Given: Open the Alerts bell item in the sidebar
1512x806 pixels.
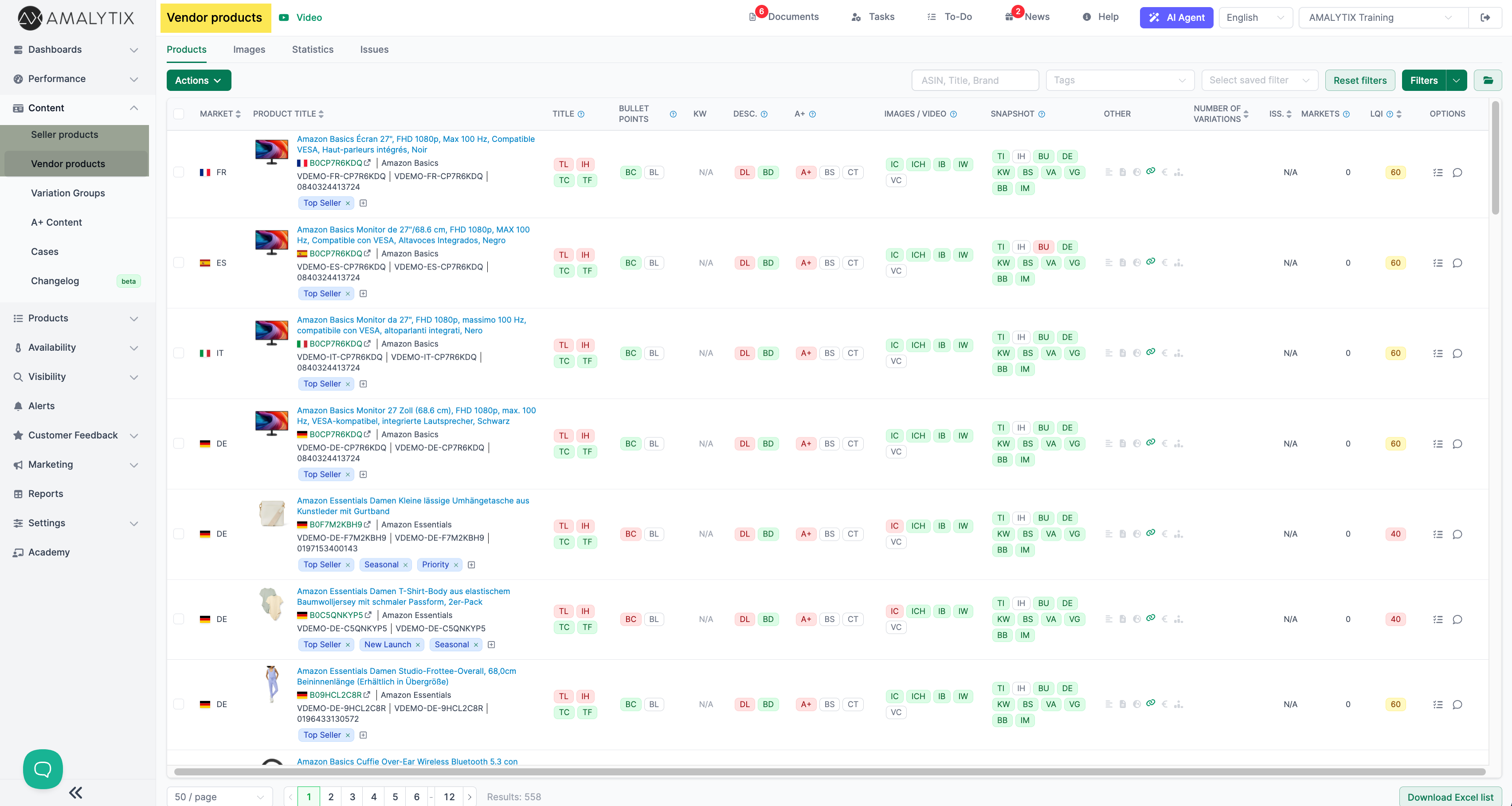Looking at the screenshot, I should 41,406.
